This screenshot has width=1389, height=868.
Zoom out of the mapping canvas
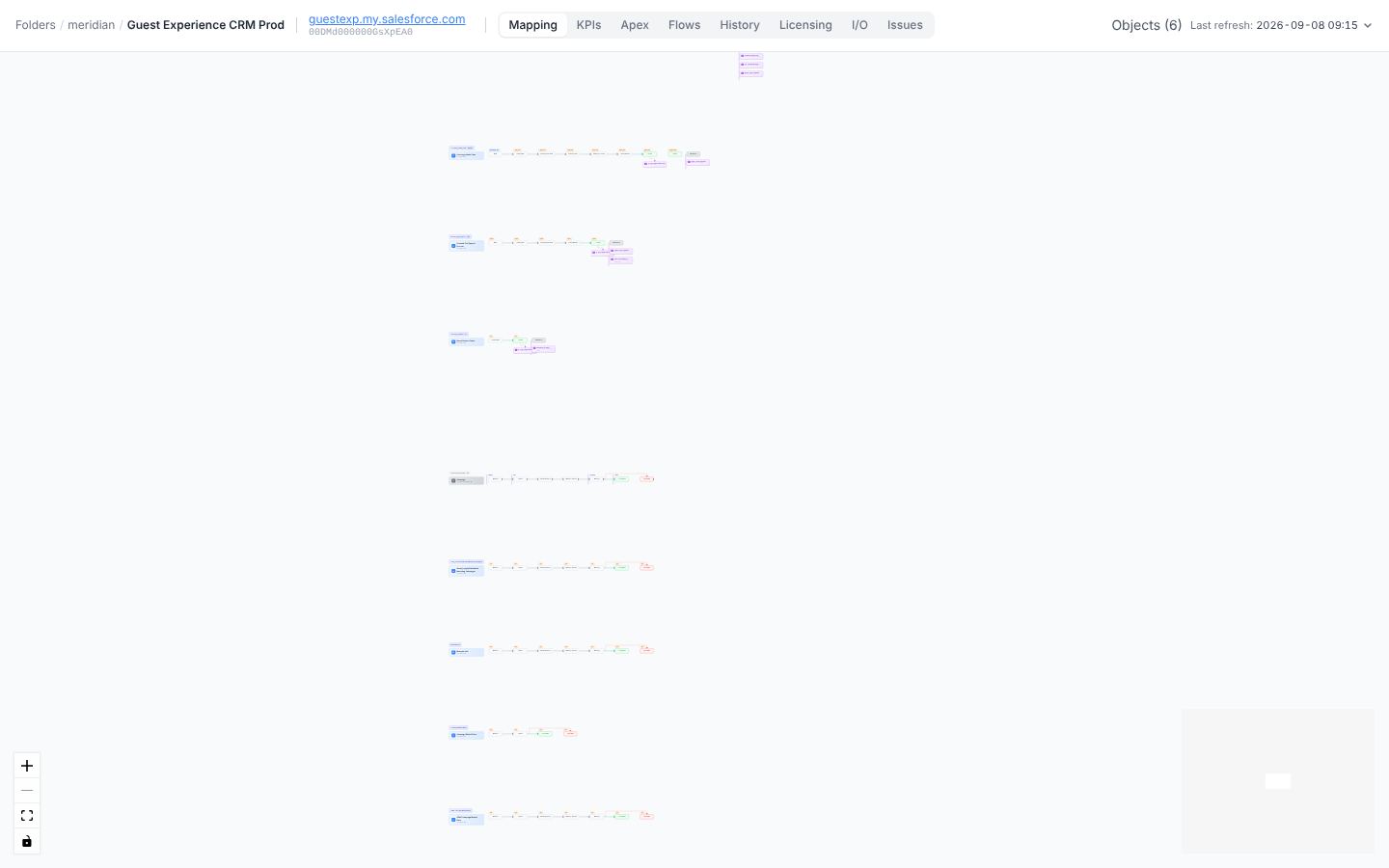tap(27, 791)
